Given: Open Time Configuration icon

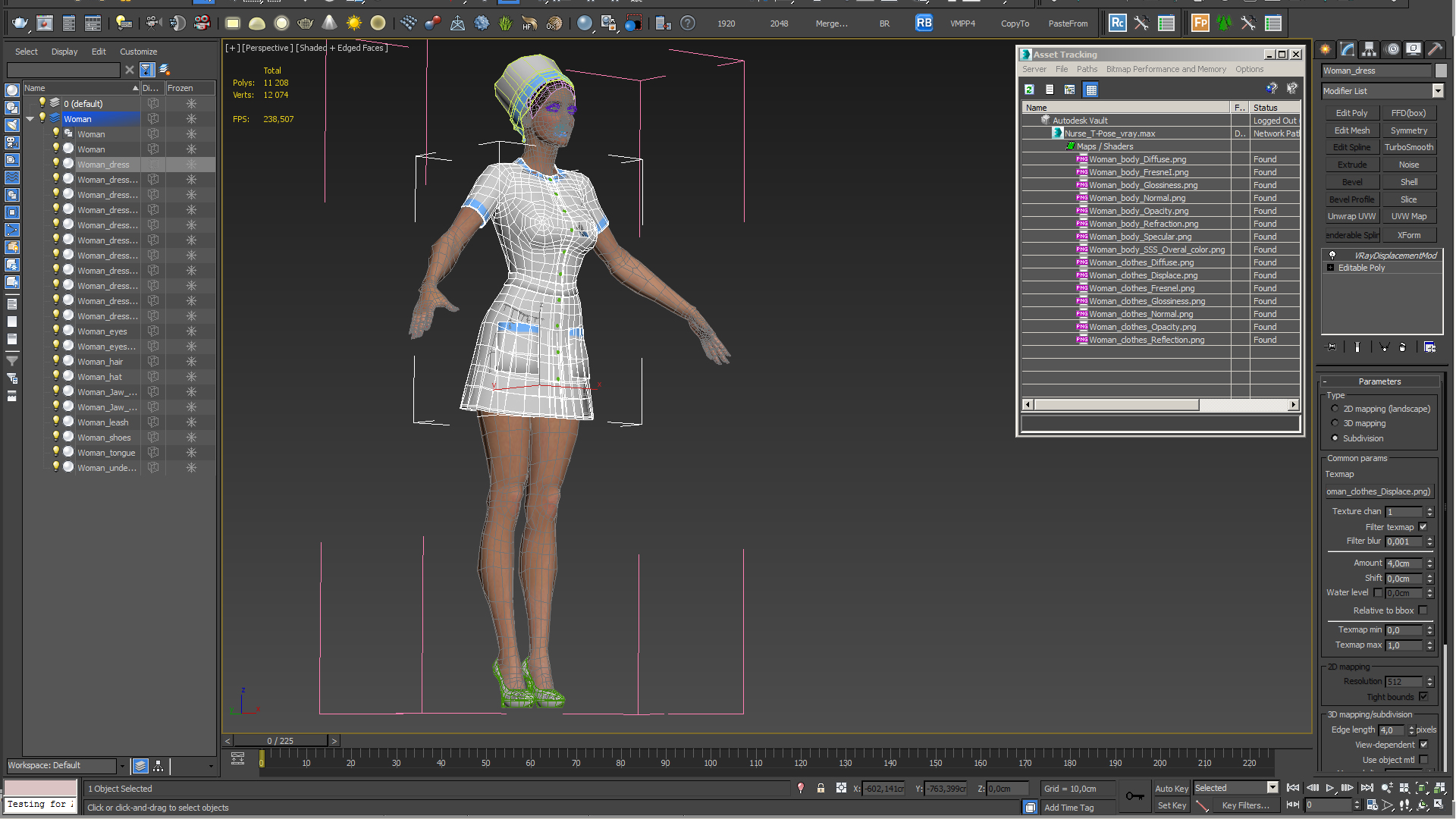Looking at the screenshot, I should 1372,805.
